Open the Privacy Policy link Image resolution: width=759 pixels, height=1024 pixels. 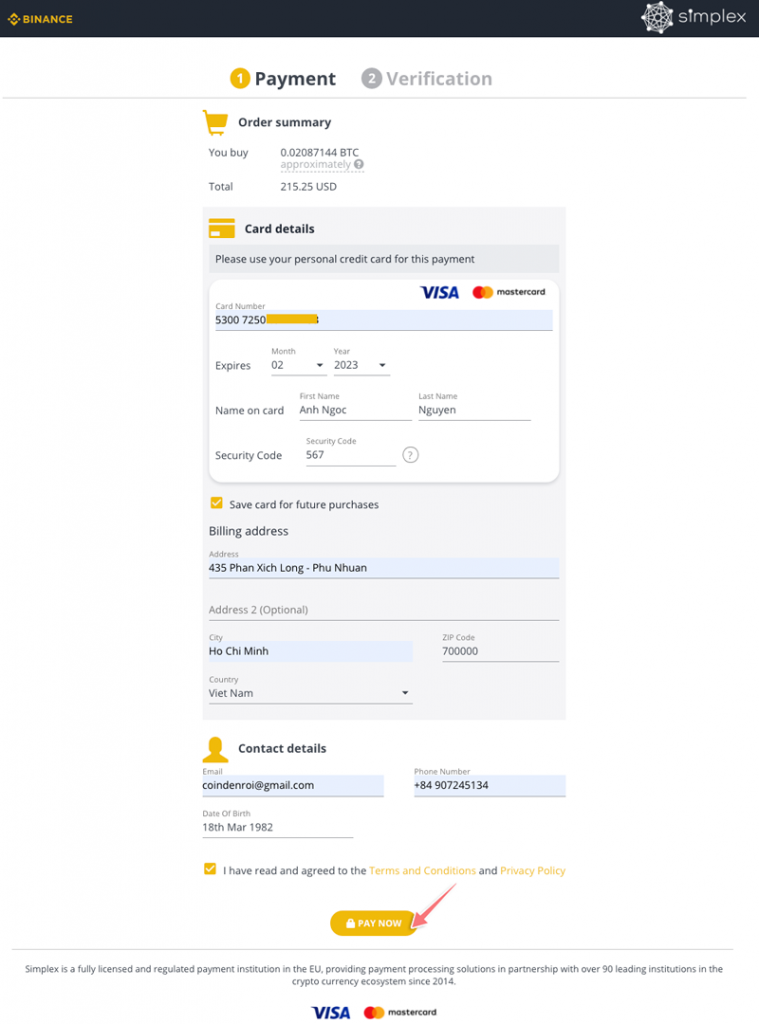coord(532,871)
